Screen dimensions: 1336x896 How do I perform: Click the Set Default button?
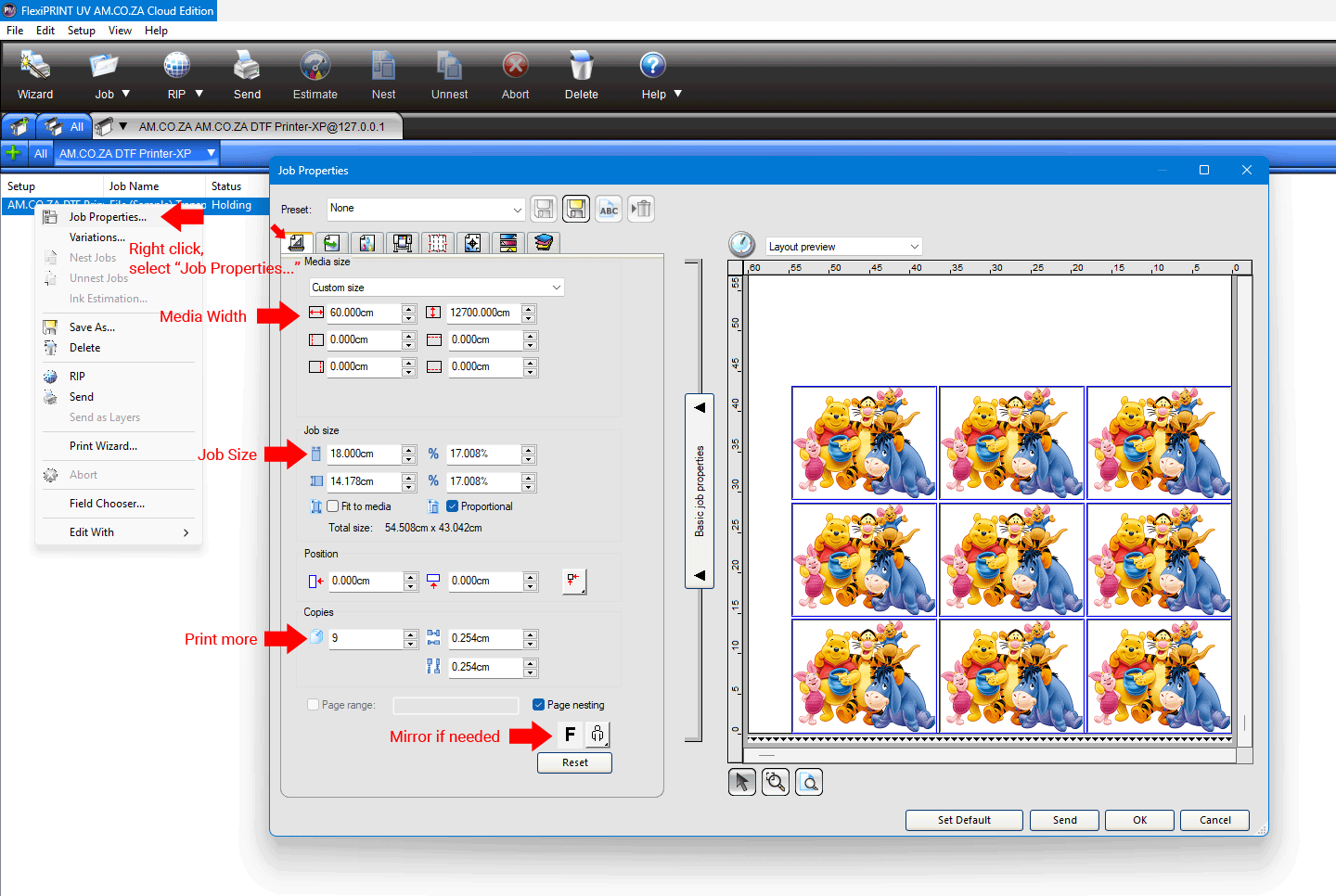tap(964, 820)
